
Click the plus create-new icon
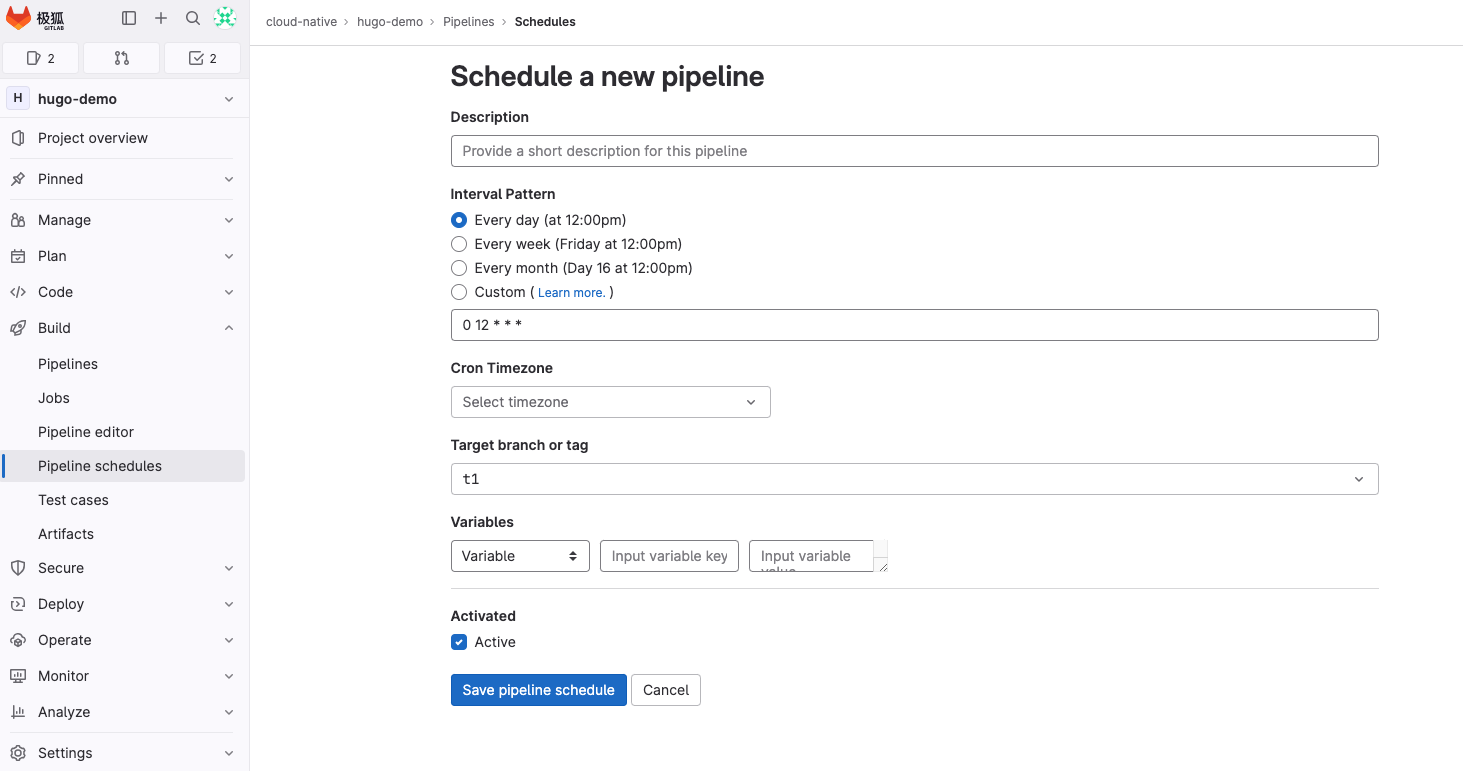(x=161, y=18)
